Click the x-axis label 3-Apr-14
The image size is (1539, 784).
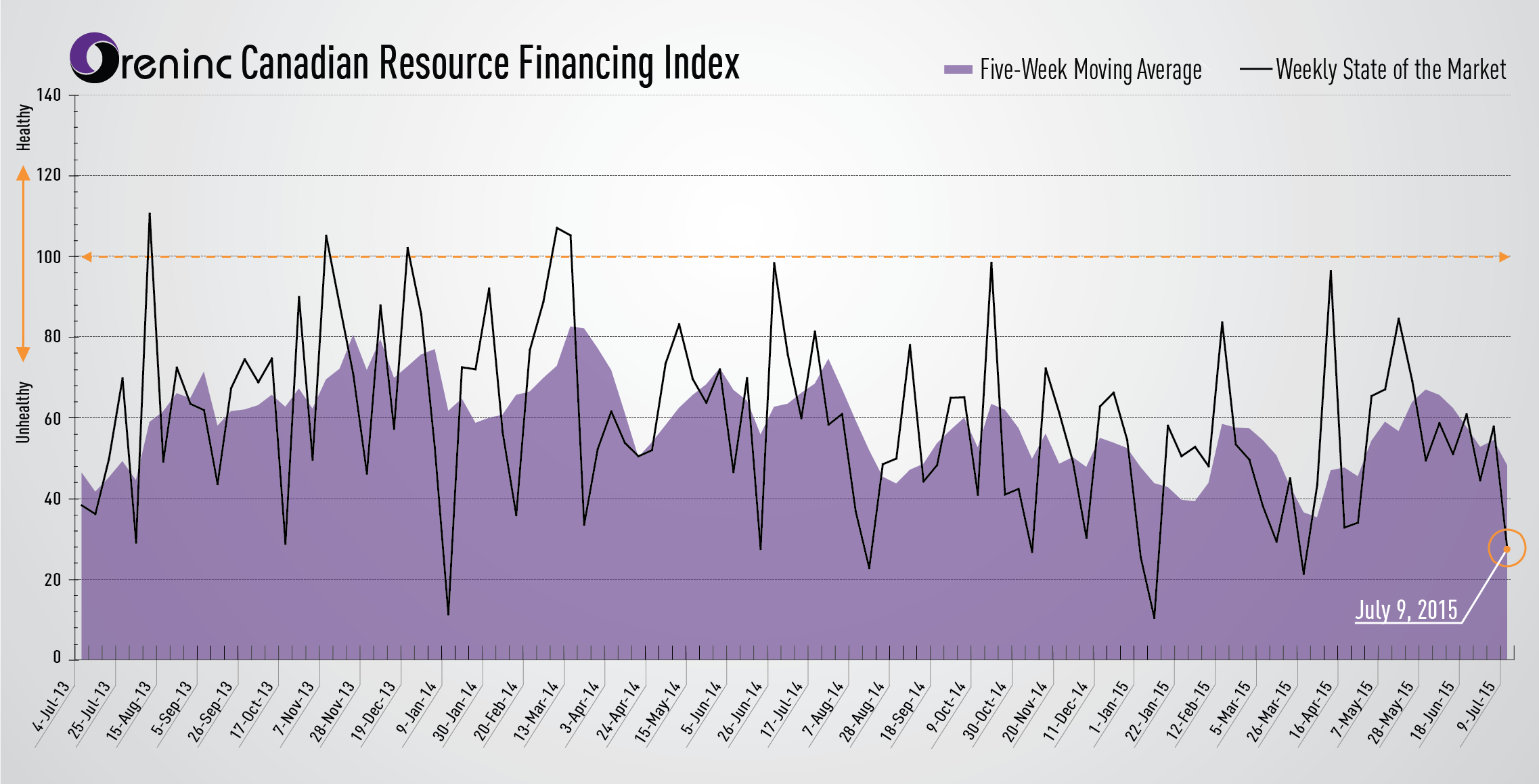point(580,707)
